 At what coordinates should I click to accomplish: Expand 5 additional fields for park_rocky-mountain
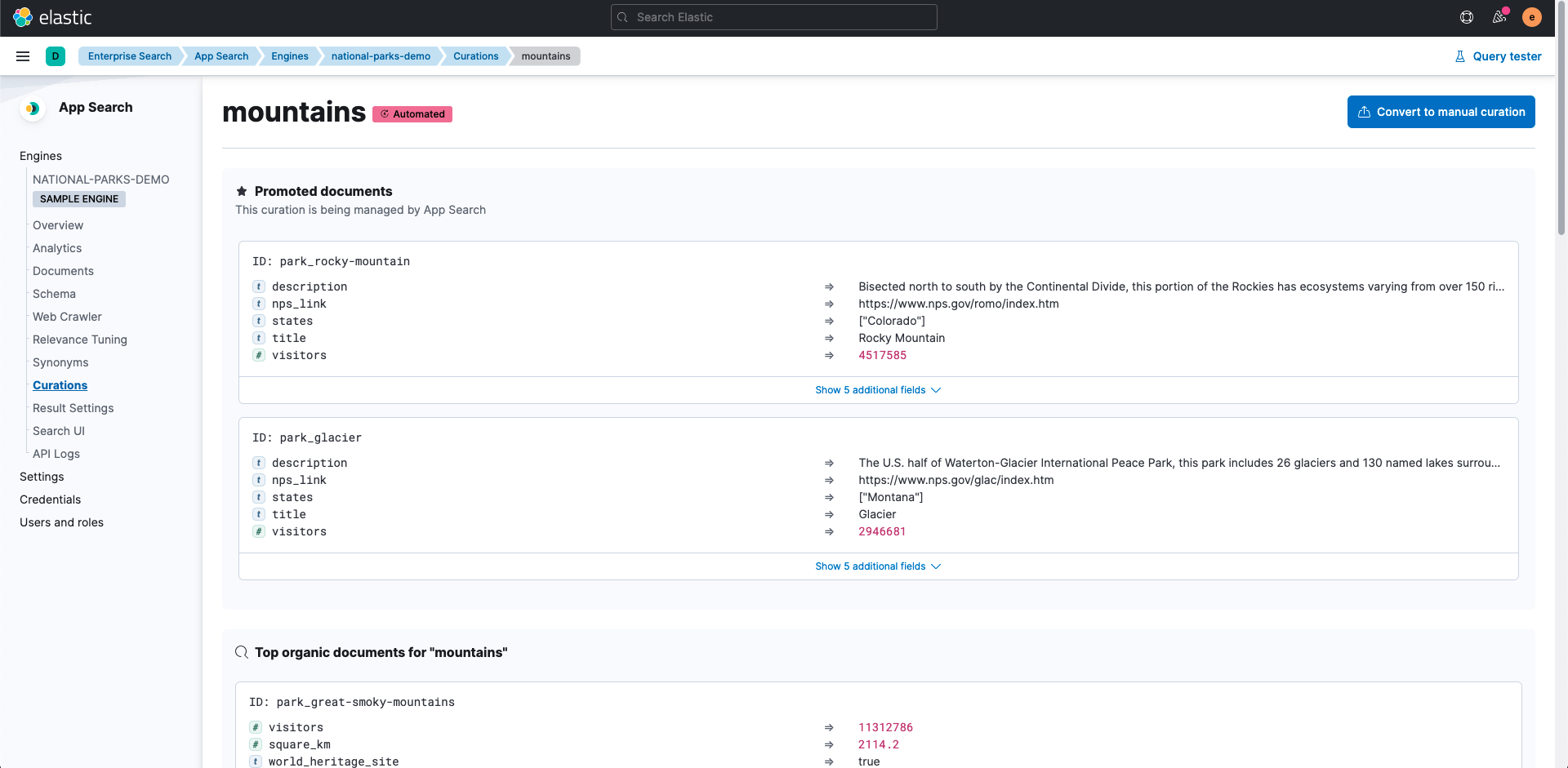click(x=878, y=390)
